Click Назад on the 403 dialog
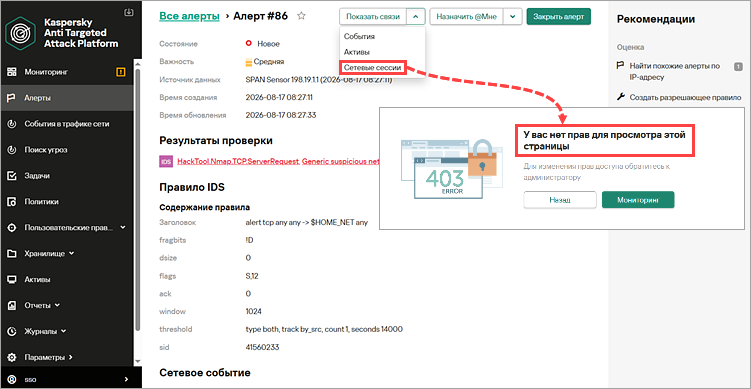This screenshot has width=751, height=389. [x=560, y=200]
